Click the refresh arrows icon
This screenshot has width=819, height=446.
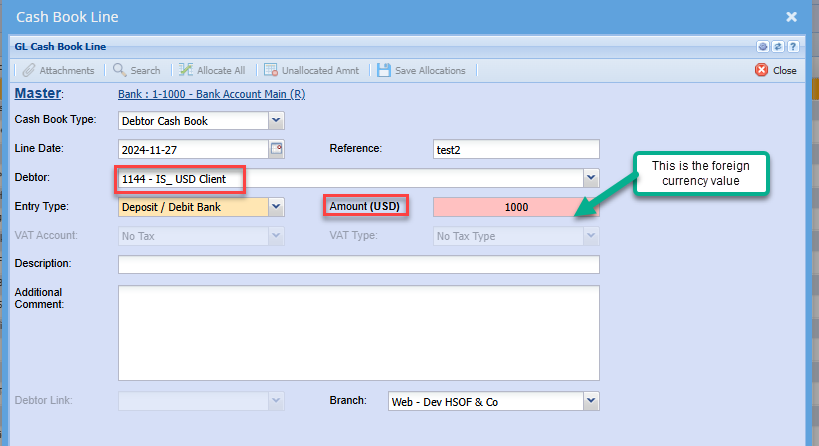778,46
